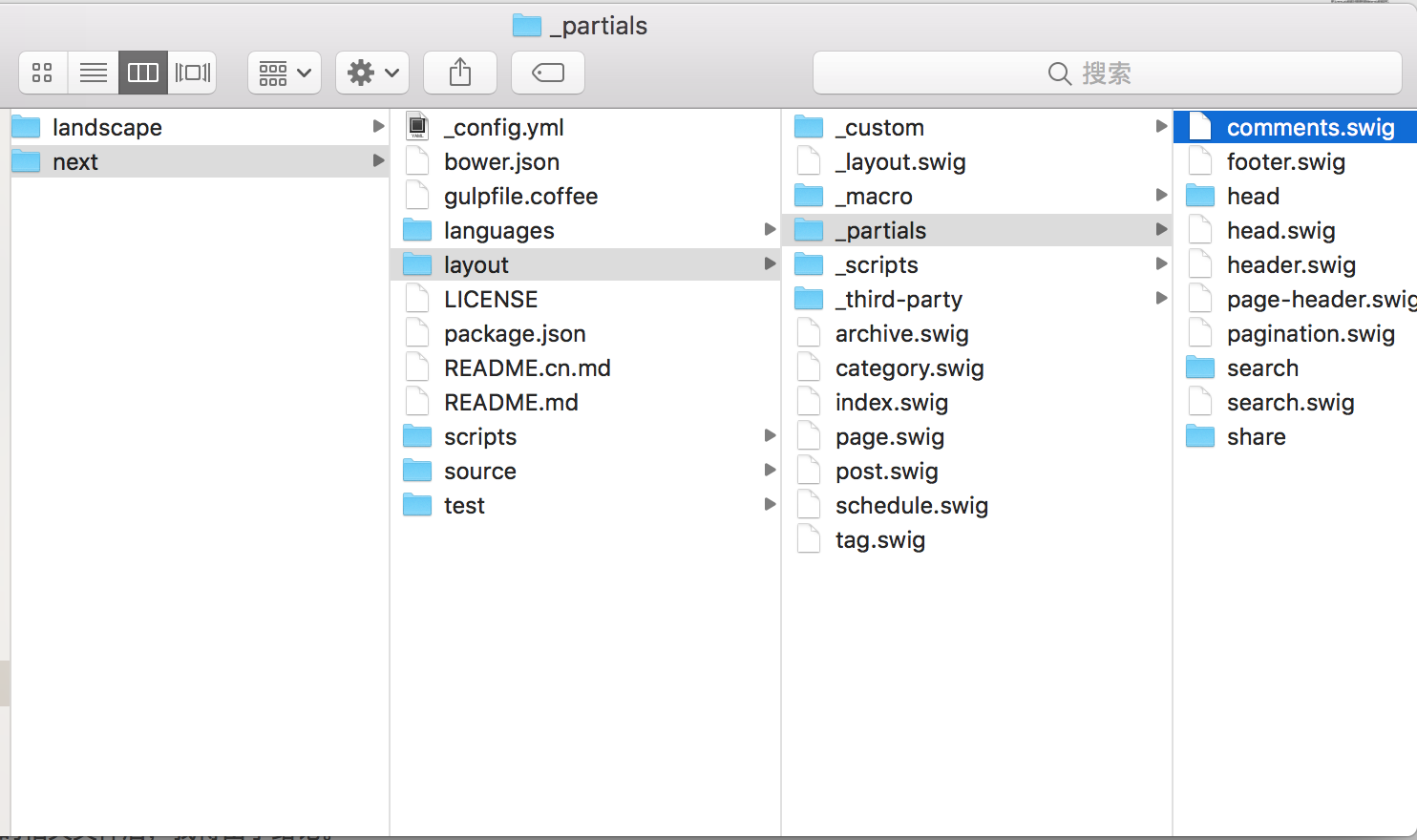Expand the next folder arrow

click(378, 160)
